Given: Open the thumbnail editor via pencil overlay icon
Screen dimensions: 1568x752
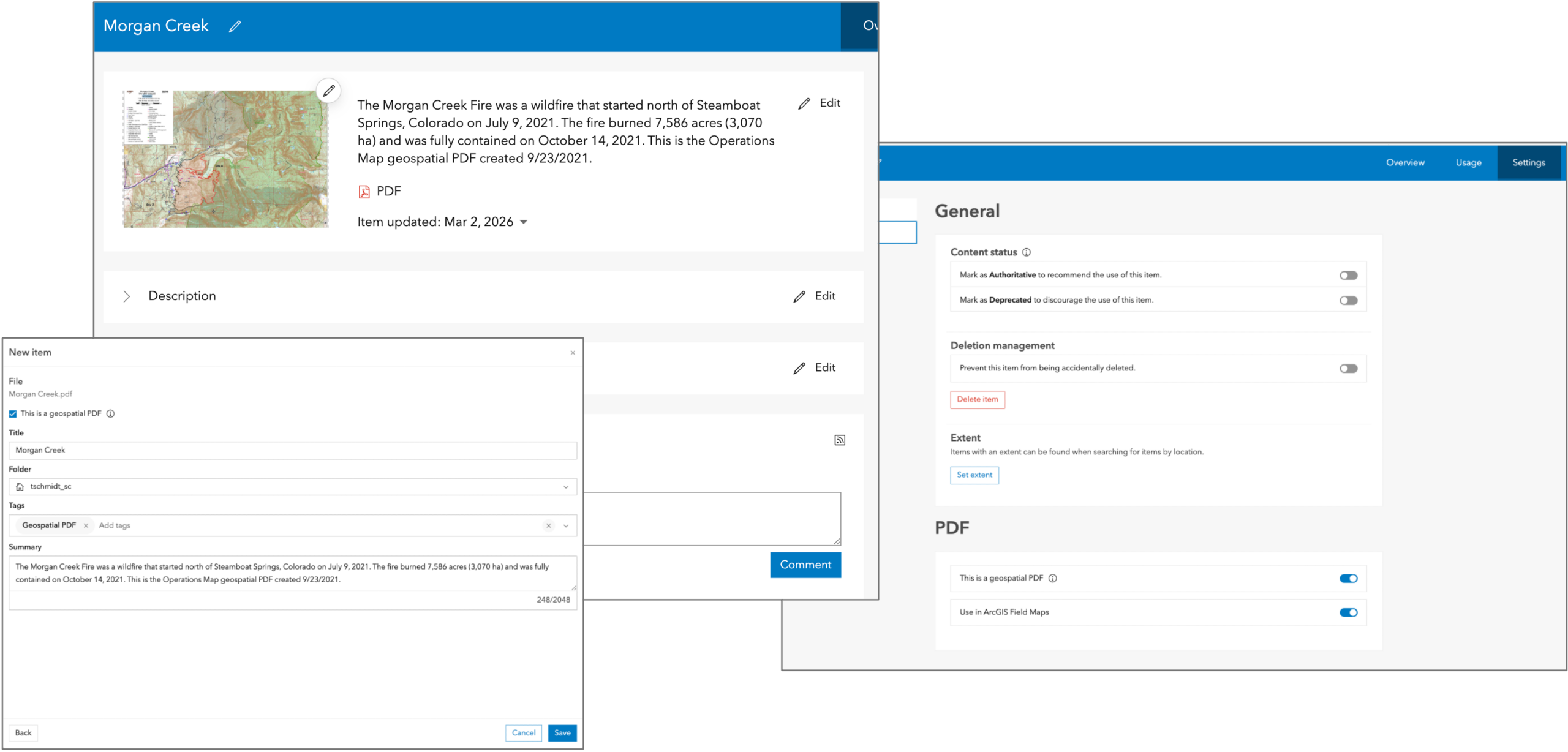Looking at the screenshot, I should [x=329, y=90].
